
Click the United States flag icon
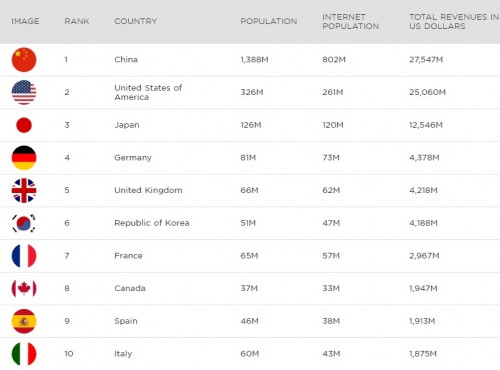[24, 92]
